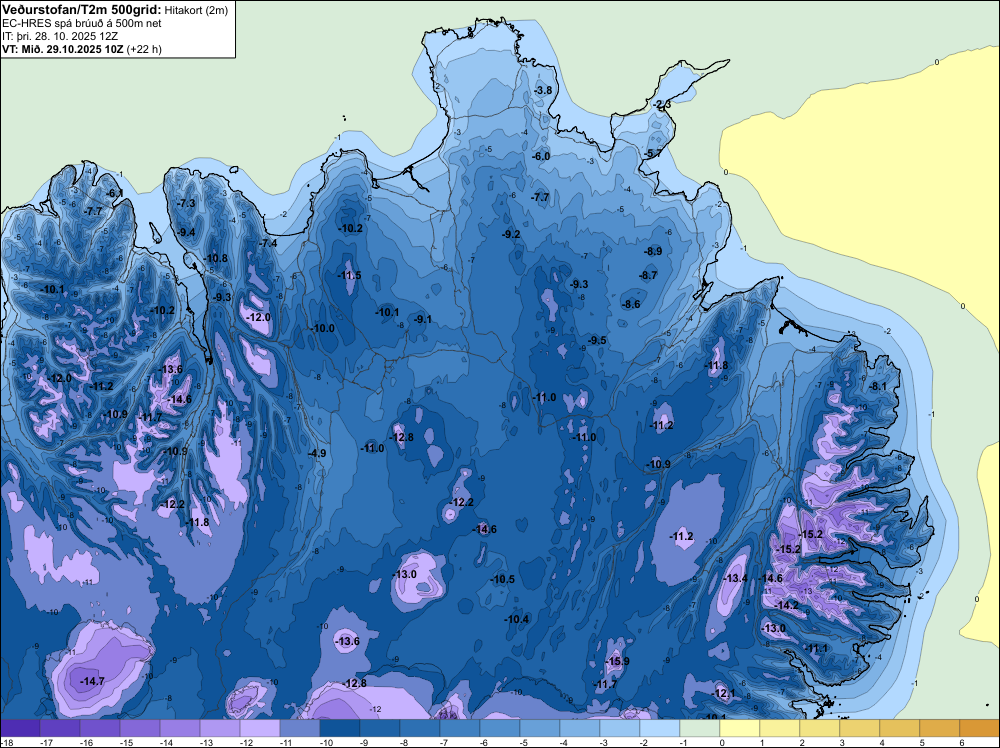This screenshot has width=1000, height=748.
Task: Click the map temperature value "-8.7"
Action: pos(648,275)
